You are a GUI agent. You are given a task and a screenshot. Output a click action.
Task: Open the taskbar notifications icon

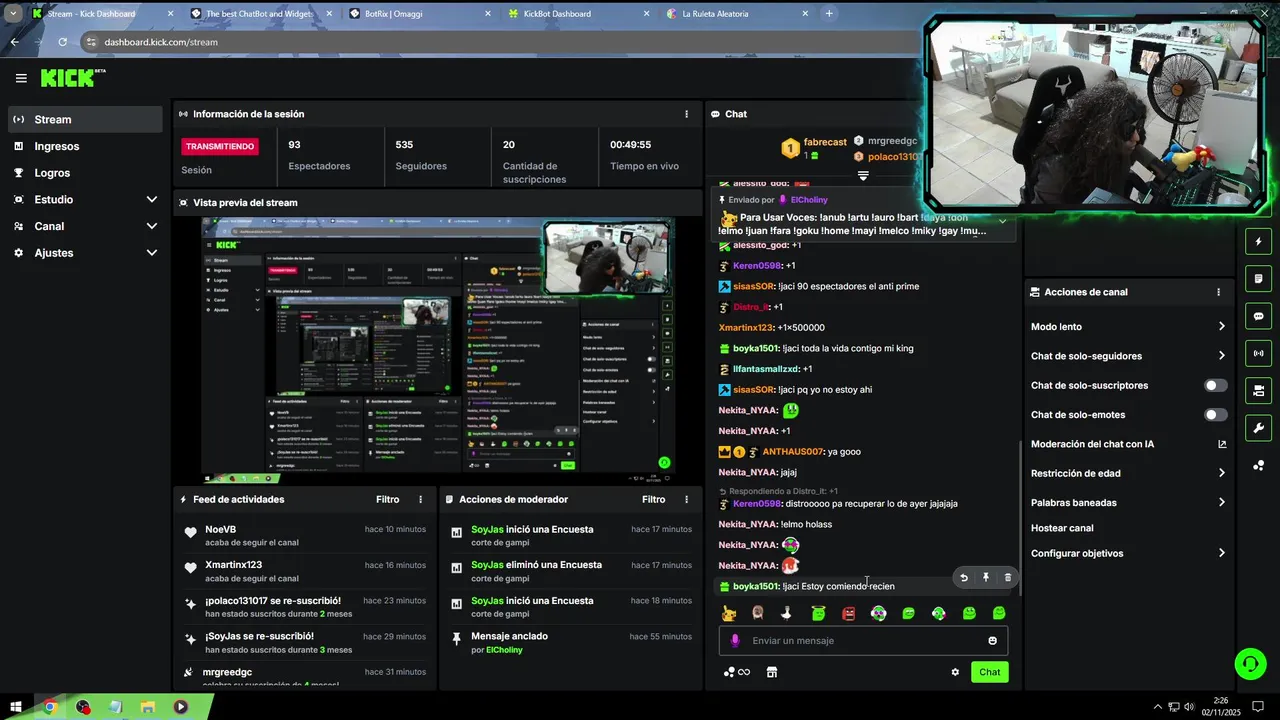click(x=1258, y=707)
